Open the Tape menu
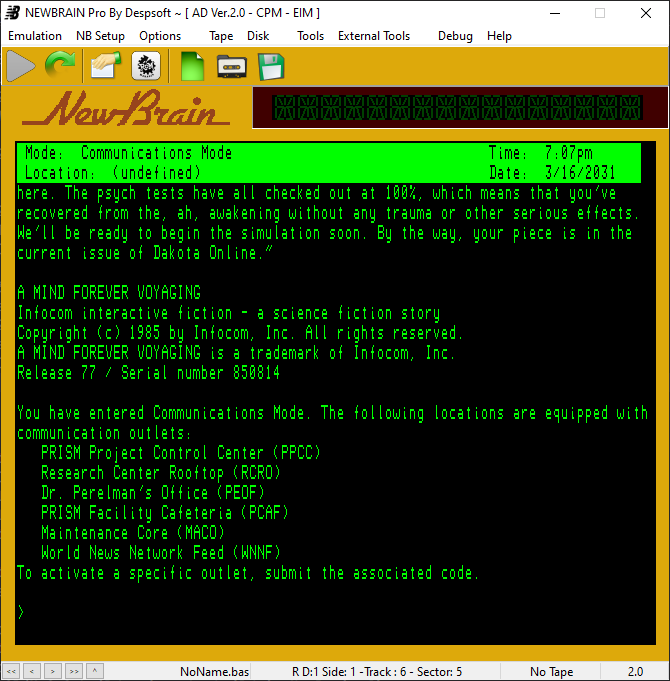 [221, 36]
